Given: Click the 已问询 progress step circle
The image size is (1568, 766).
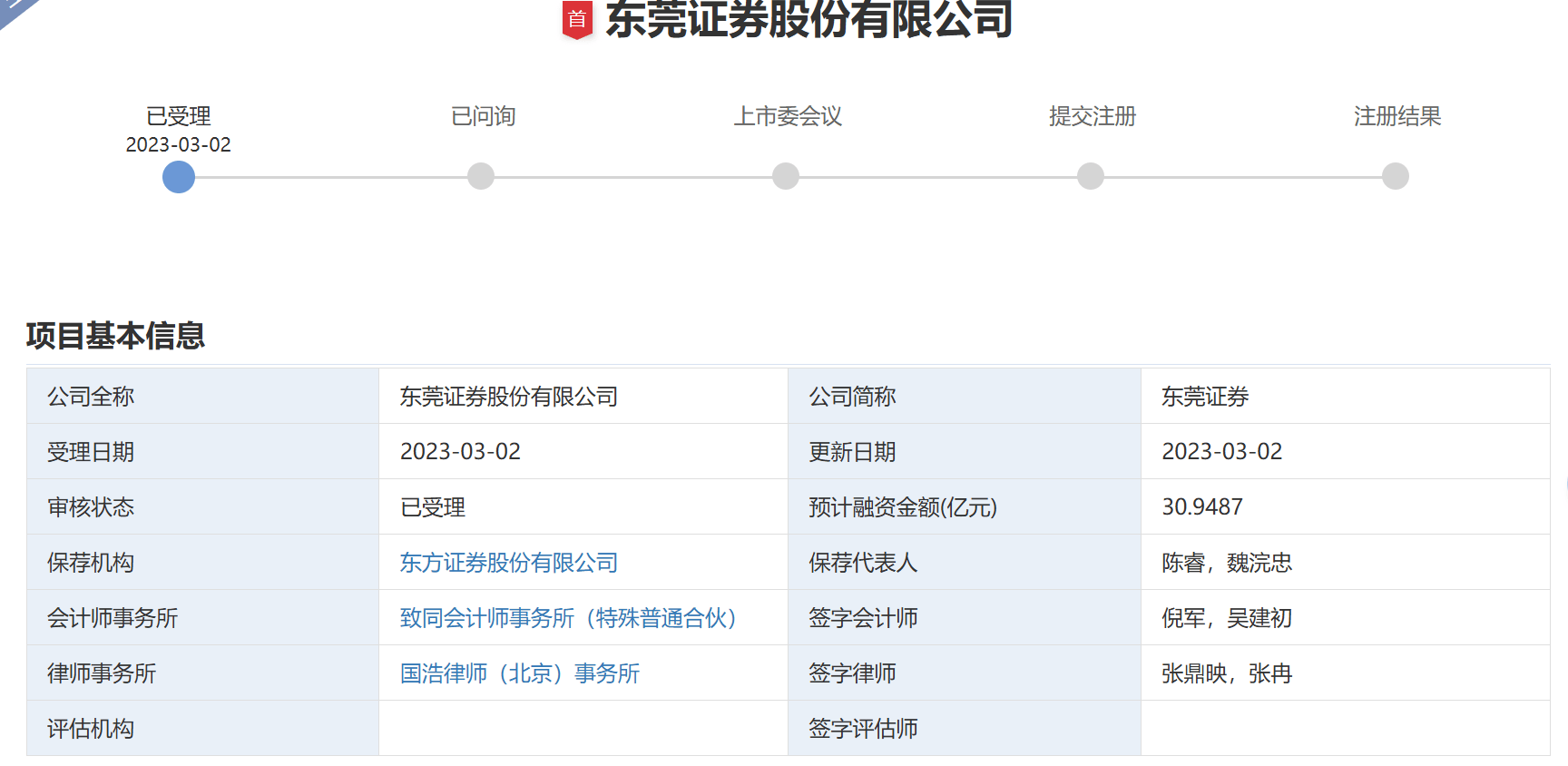Looking at the screenshot, I should click(x=481, y=176).
